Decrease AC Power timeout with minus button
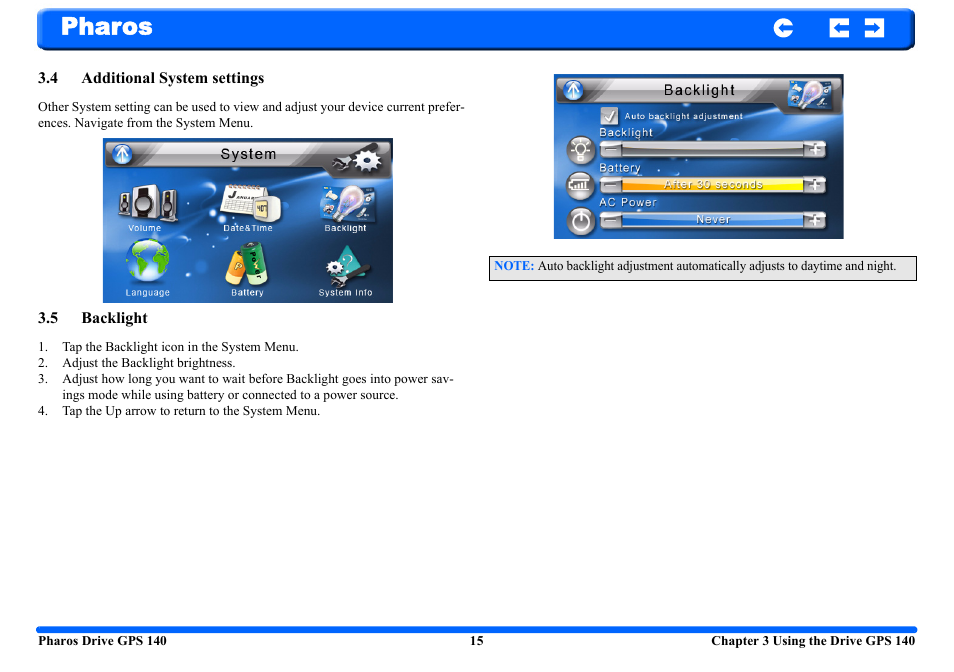 click(x=611, y=220)
